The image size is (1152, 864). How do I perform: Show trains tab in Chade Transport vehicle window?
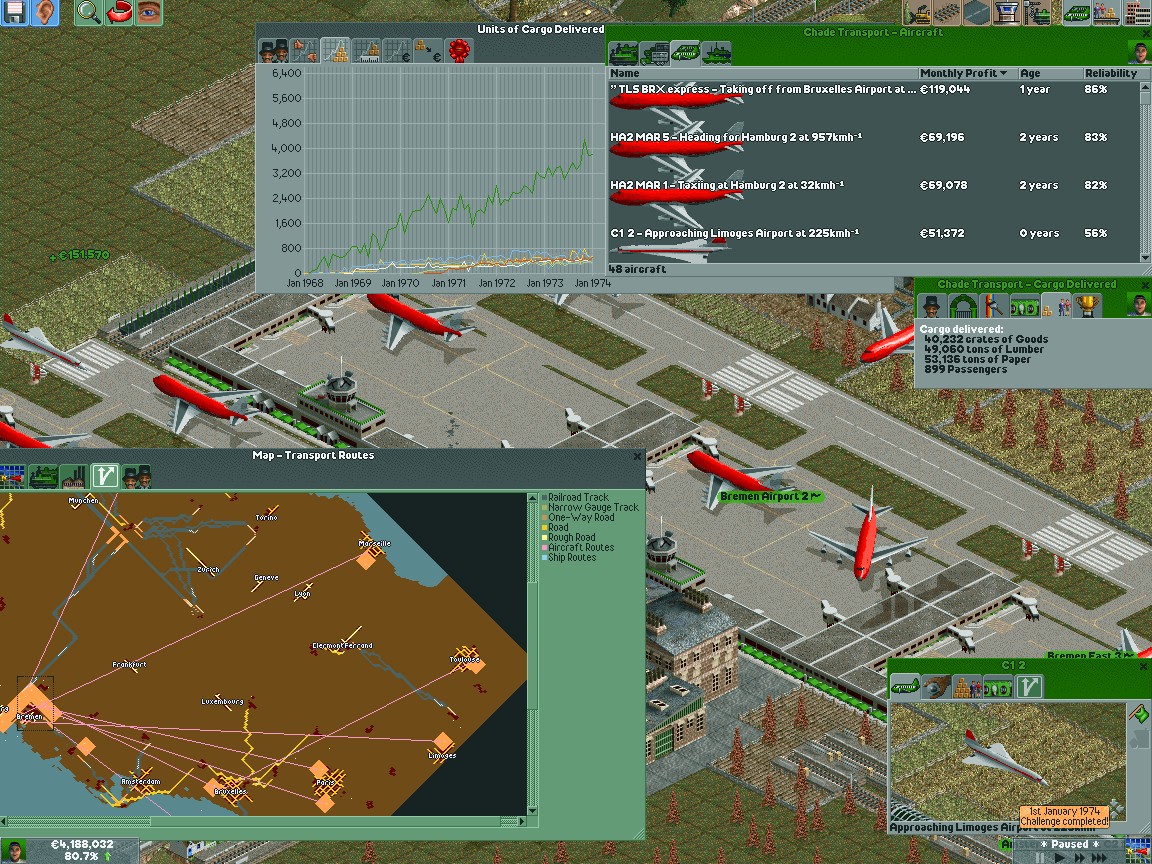[623, 53]
